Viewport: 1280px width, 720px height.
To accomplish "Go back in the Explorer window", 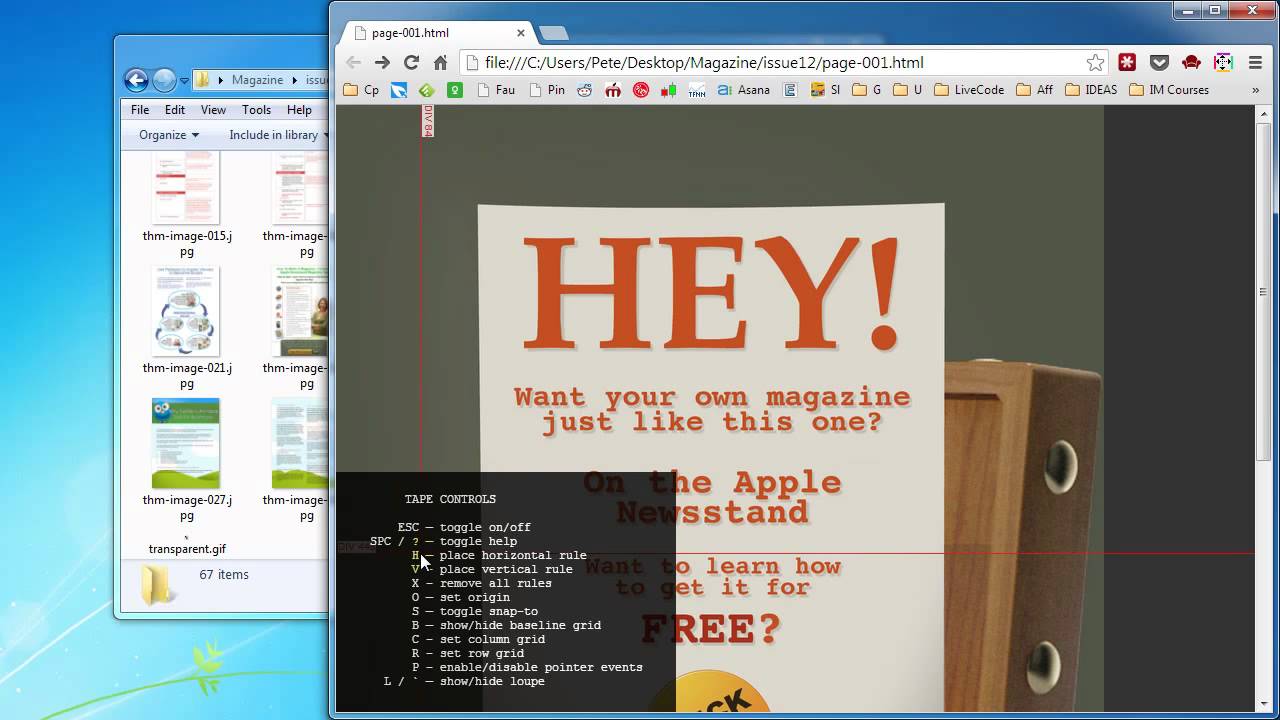I will pos(136,80).
